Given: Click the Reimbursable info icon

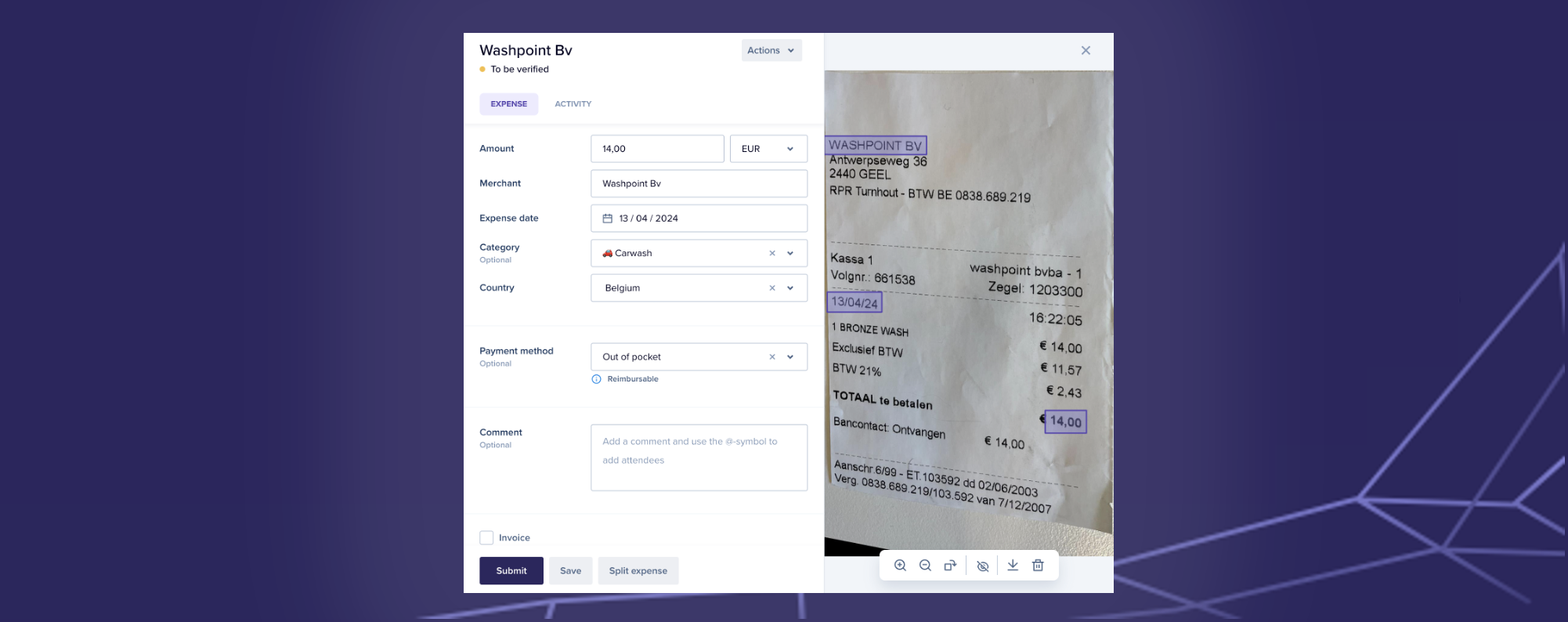Looking at the screenshot, I should pos(596,379).
